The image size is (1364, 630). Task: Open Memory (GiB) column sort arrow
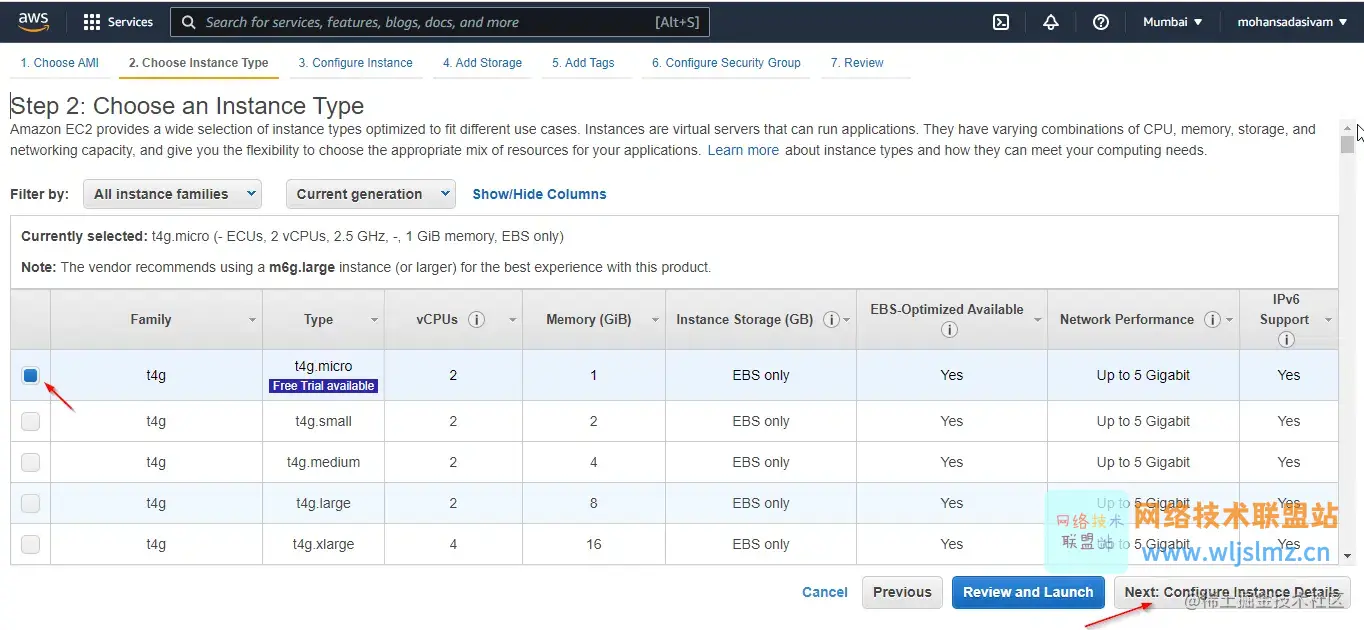tap(654, 320)
